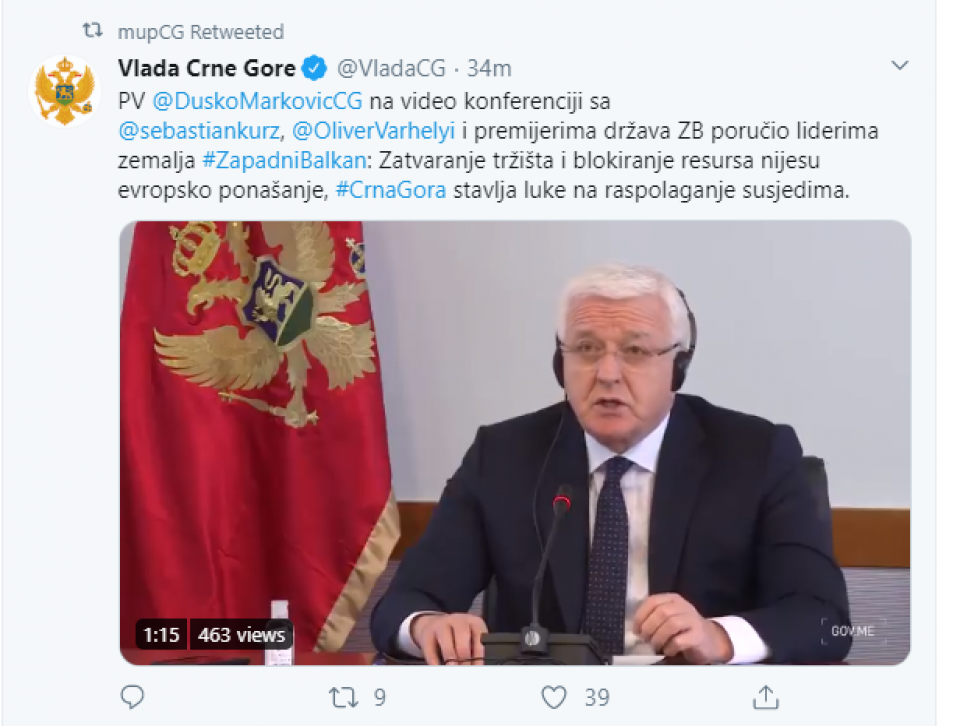Viewport: 960px width, 726px height.
Task: Open the #CrnaGora hashtag
Action: [x=391, y=190]
